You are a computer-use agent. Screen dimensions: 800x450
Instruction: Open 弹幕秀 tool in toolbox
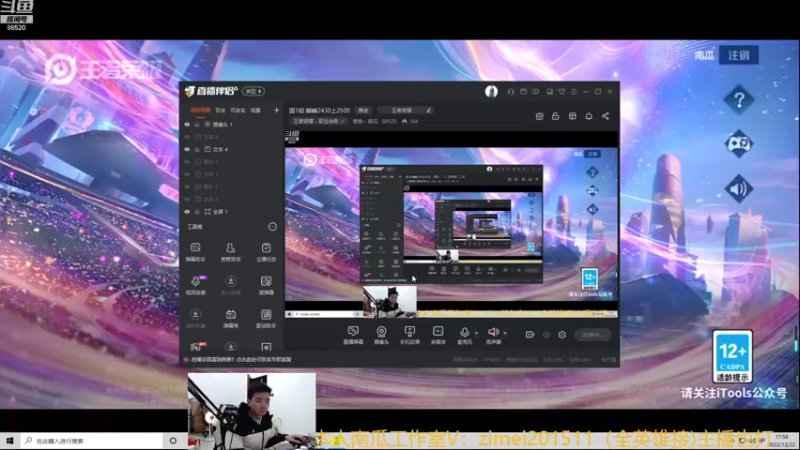click(x=231, y=318)
